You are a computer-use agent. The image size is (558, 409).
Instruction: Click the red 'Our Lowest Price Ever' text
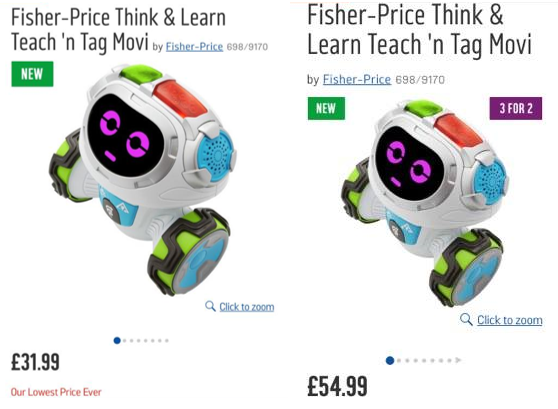pyautogui.click(x=56, y=392)
